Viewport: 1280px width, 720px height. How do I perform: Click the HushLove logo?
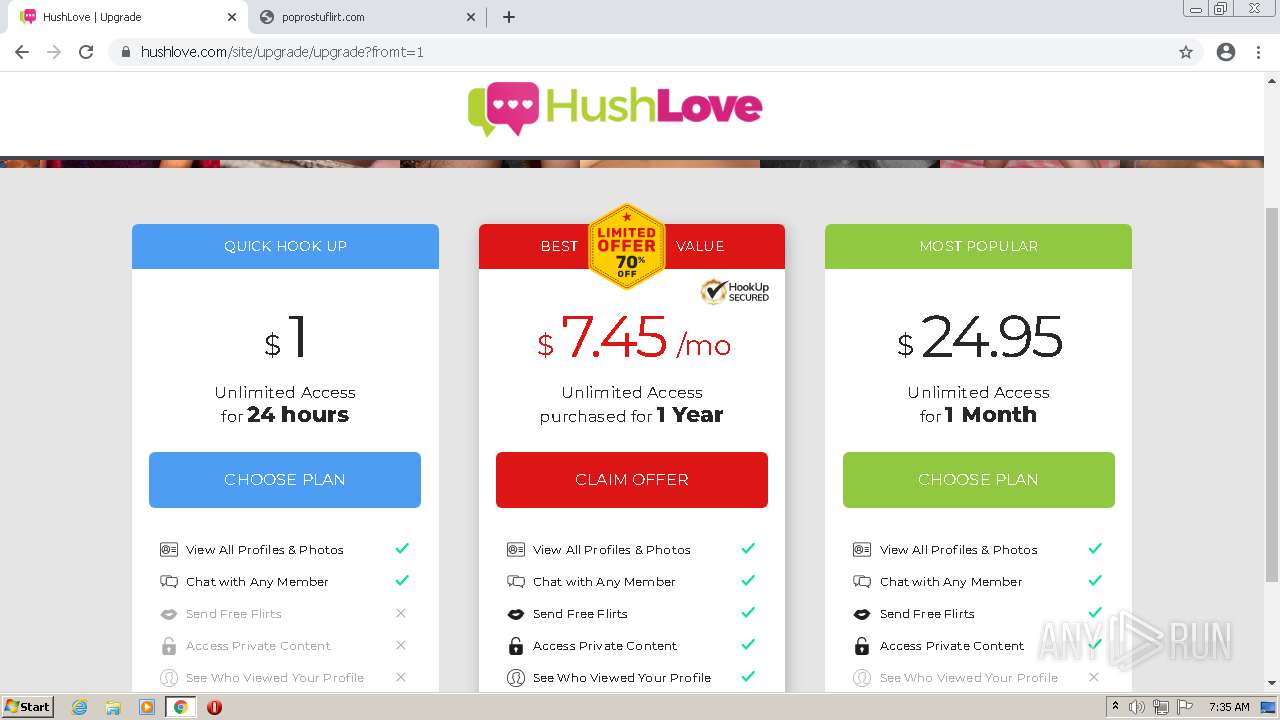tap(615, 108)
